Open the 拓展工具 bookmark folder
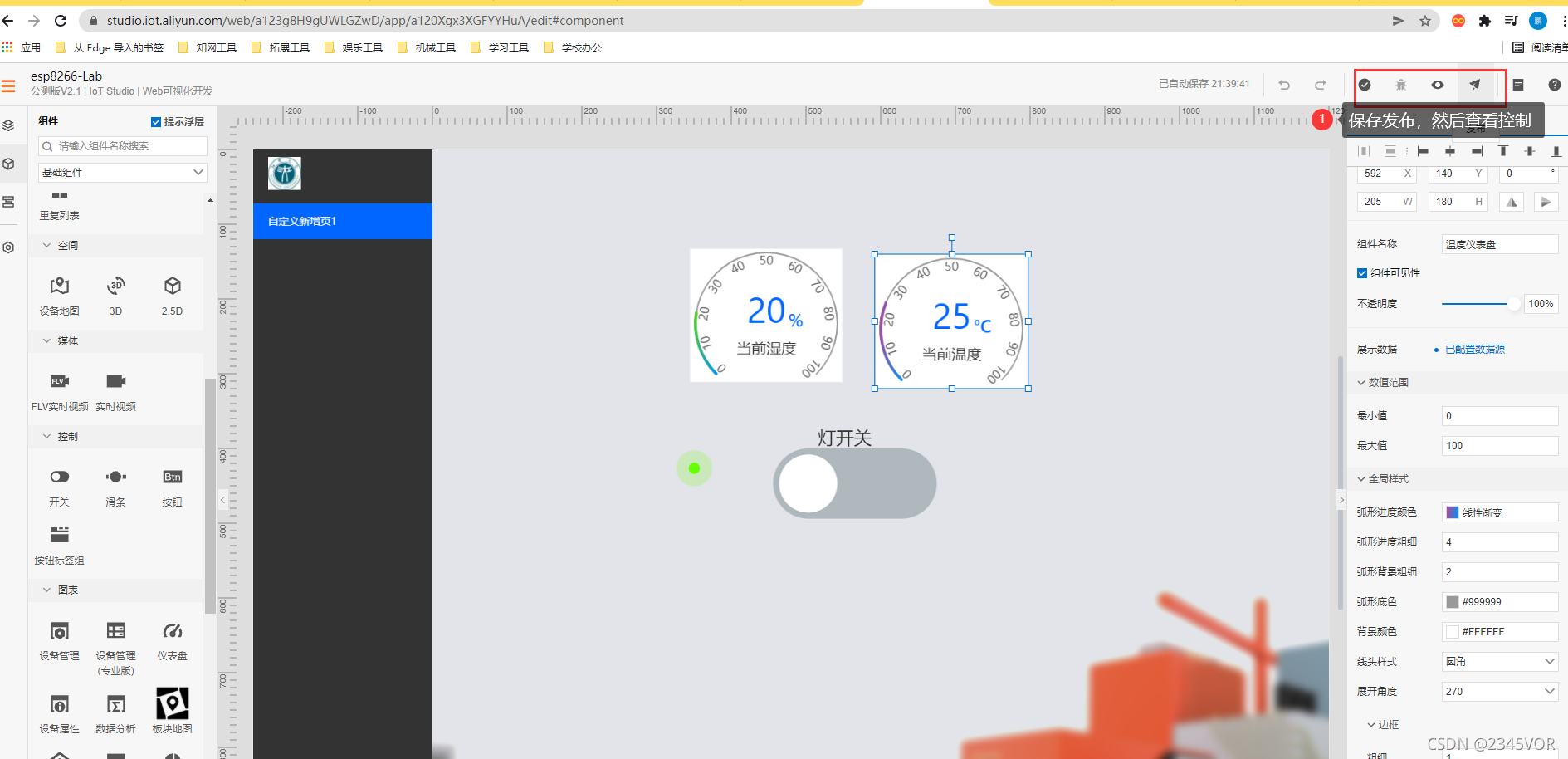The image size is (1568, 759). point(281,47)
